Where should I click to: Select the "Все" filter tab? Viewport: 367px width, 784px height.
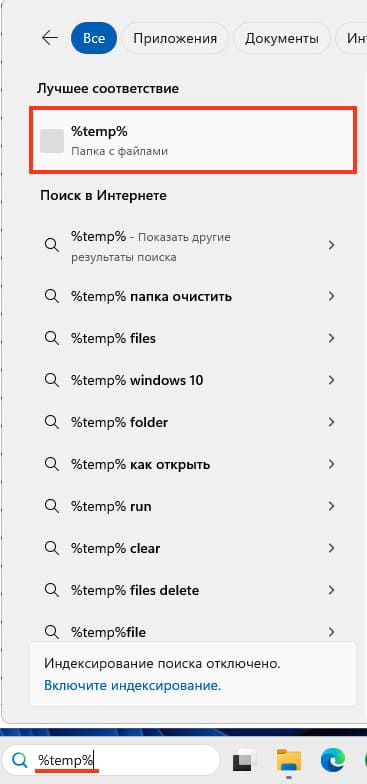[94, 38]
